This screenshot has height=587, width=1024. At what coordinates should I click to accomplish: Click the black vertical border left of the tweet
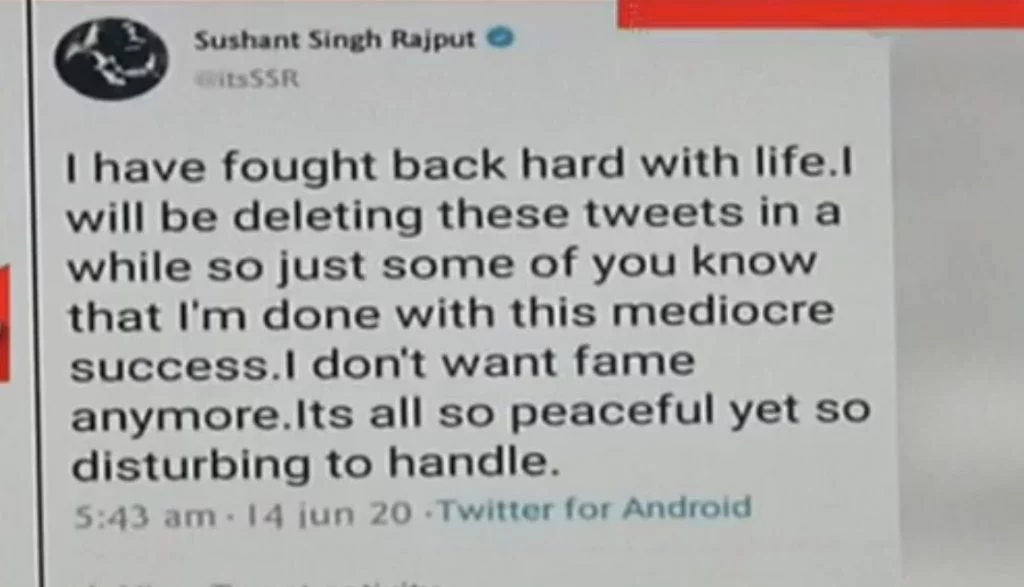coord(36,294)
